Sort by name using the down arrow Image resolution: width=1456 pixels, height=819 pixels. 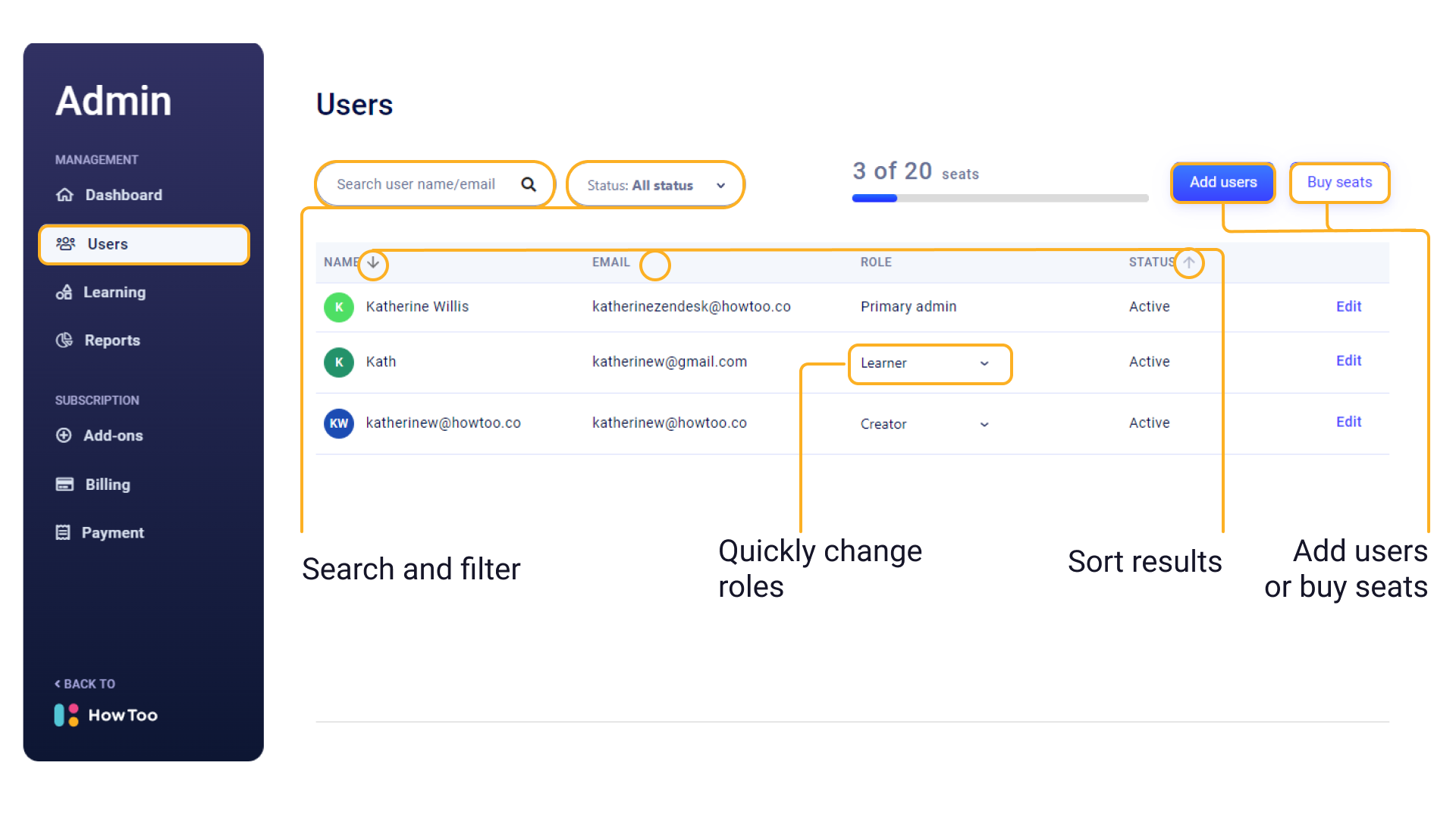pyautogui.click(x=373, y=262)
